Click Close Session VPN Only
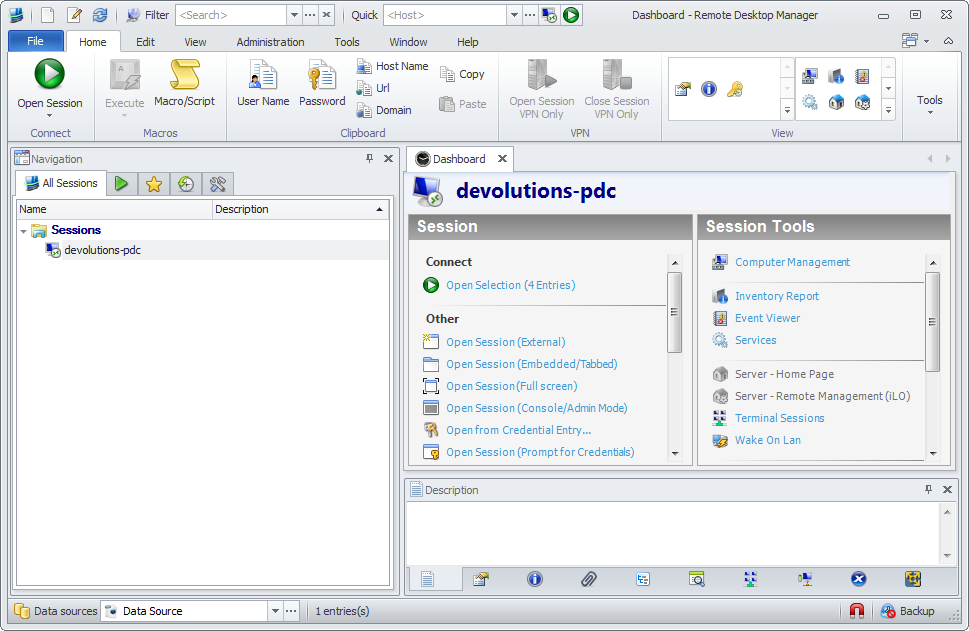 coord(616,89)
